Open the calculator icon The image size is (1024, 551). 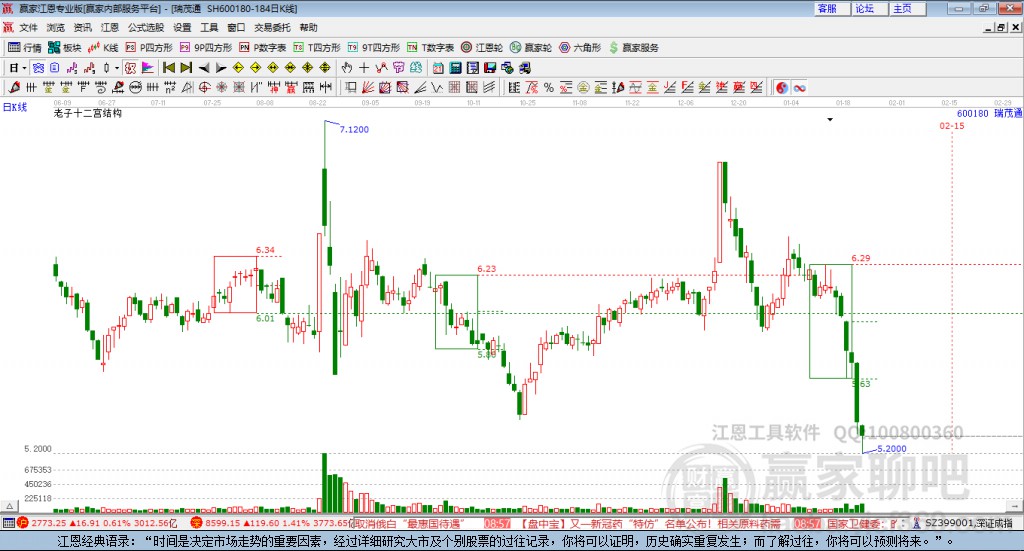click(x=455, y=68)
